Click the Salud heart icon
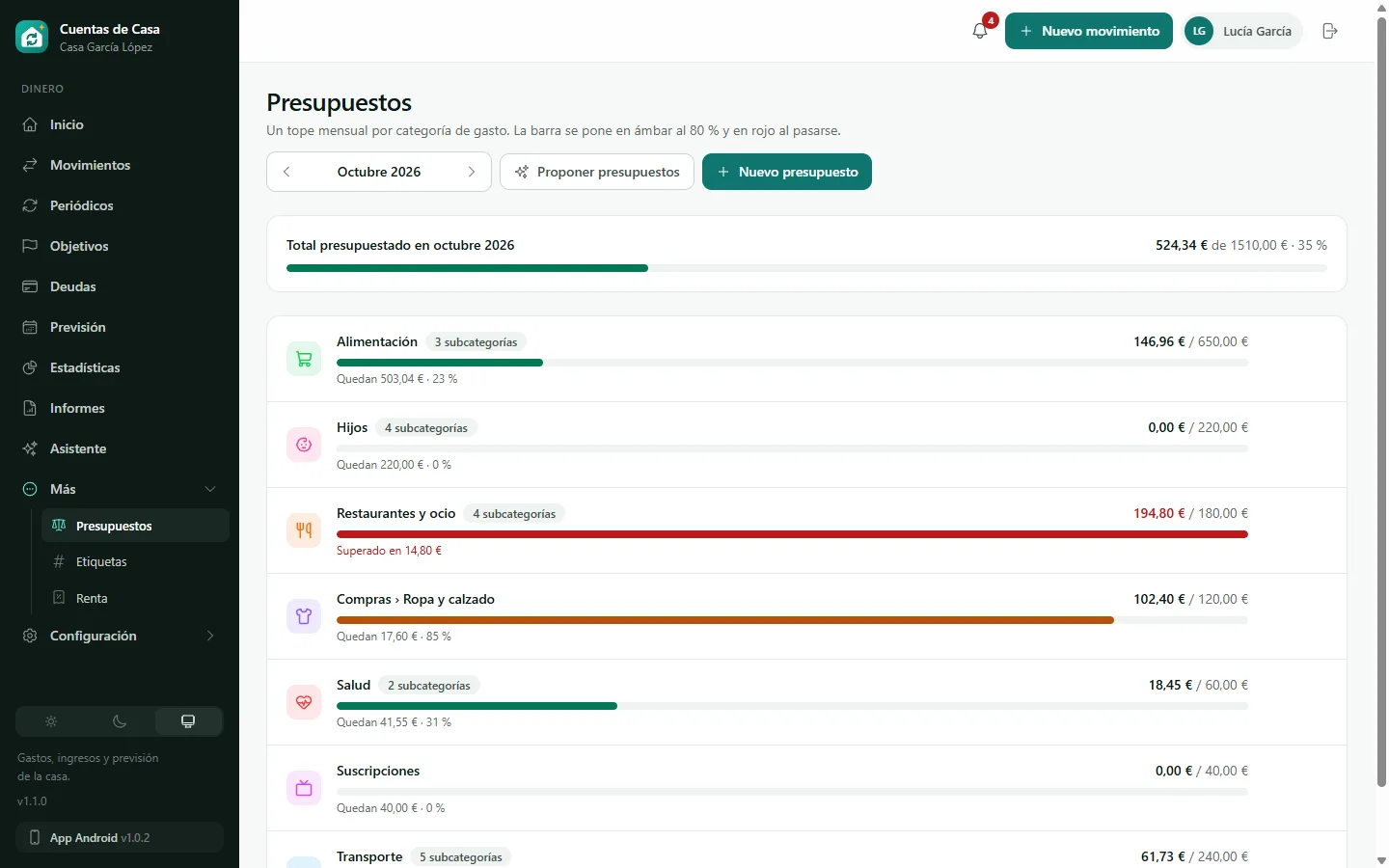The height and width of the screenshot is (868, 1389). [304, 702]
